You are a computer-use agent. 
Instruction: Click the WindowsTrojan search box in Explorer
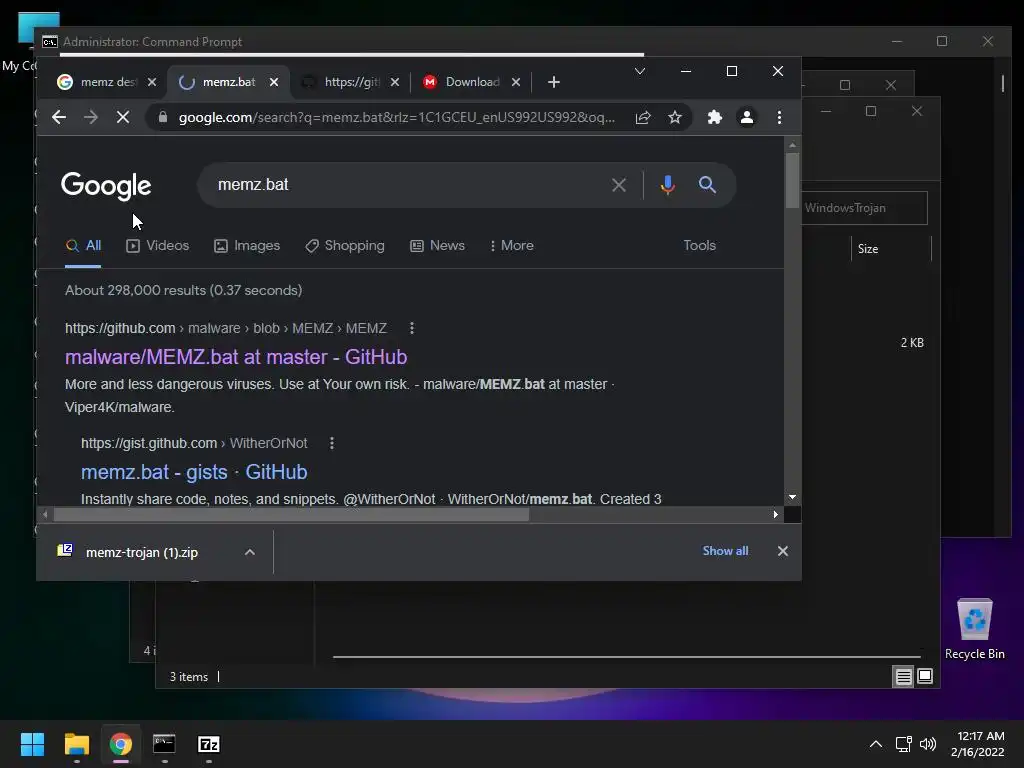point(864,208)
